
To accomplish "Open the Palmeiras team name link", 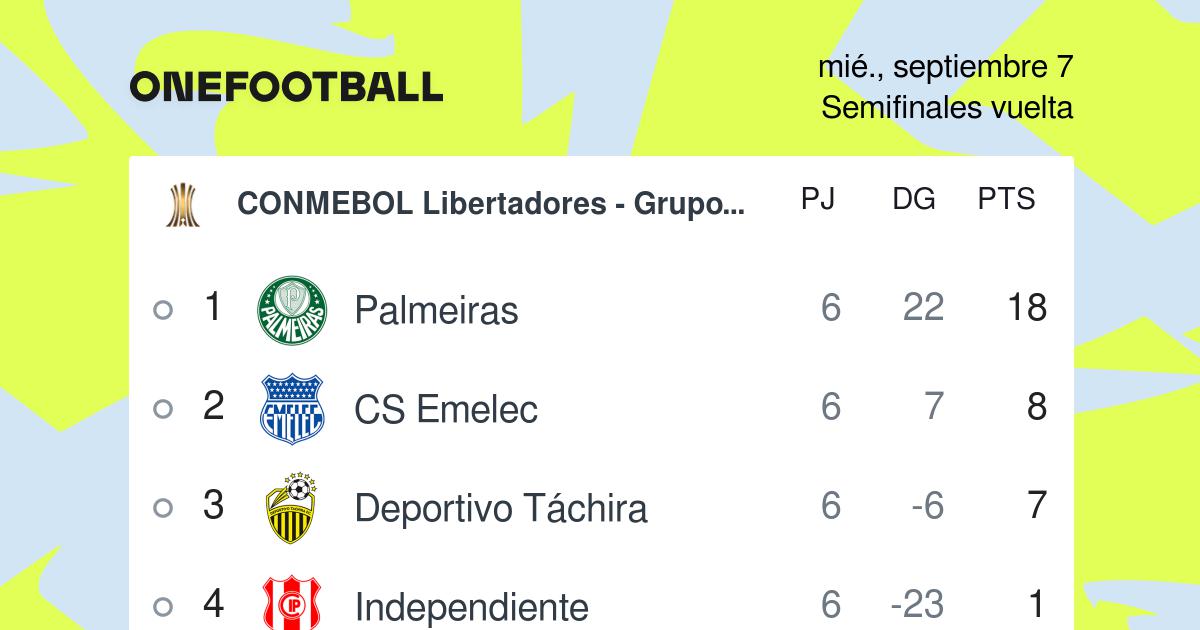I will coord(436,310).
